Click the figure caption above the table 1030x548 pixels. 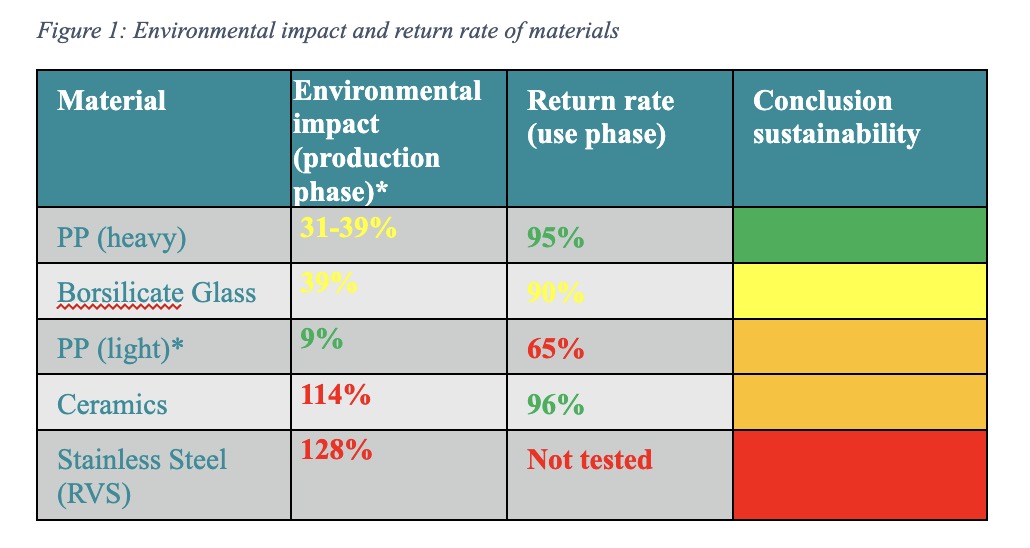(328, 31)
